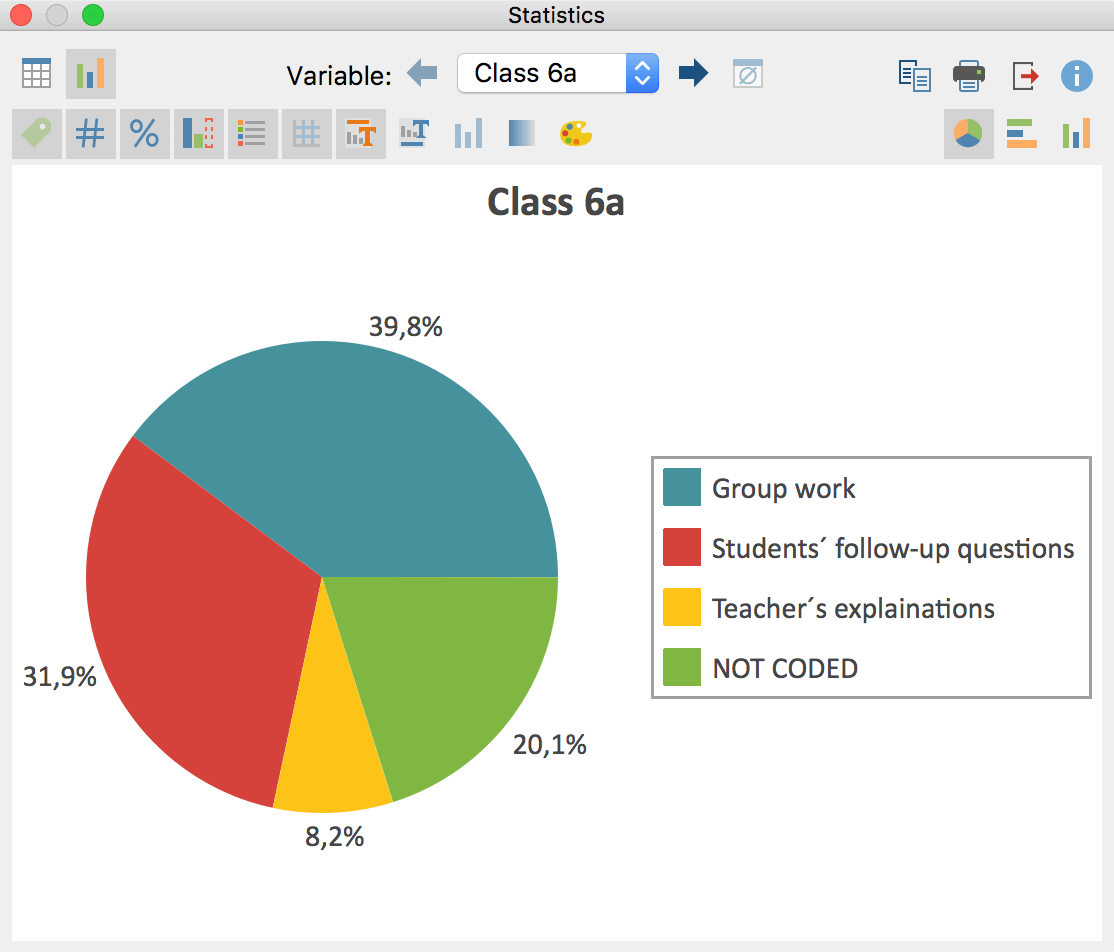This screenshot has width=1114, height=952.
Task: Click the red follow-up questions pie slice
Action: point(192,625)
